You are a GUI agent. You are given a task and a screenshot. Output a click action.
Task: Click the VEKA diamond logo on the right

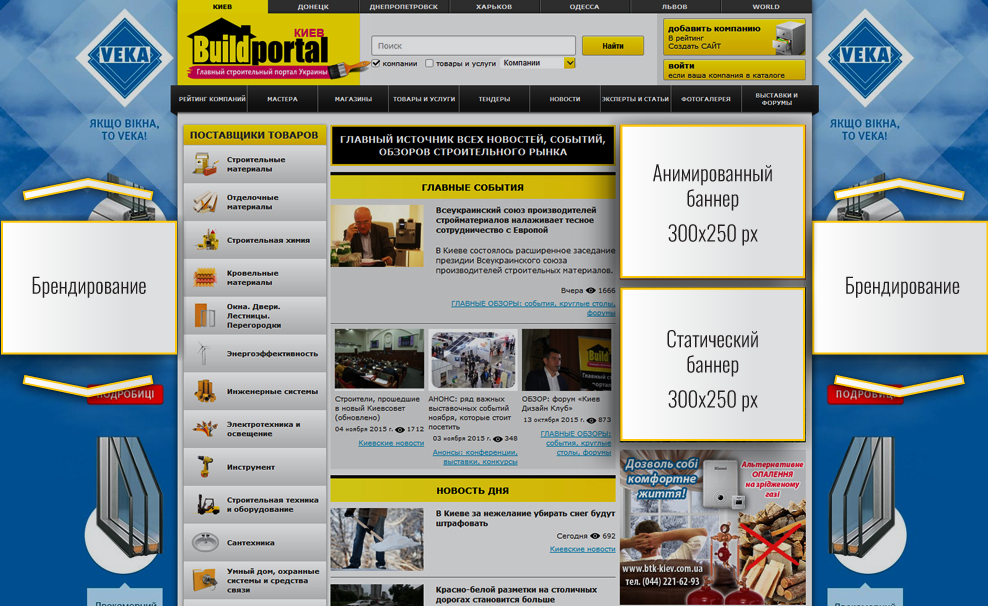click(864, 56)
